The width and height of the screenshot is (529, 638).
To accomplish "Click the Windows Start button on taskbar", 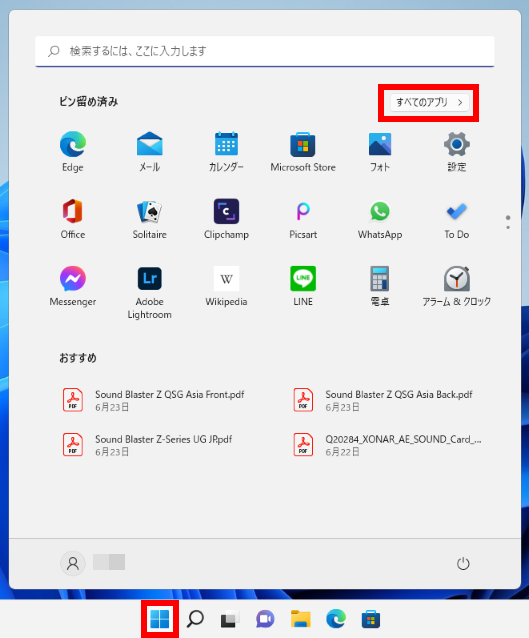I will coord(160,619).
